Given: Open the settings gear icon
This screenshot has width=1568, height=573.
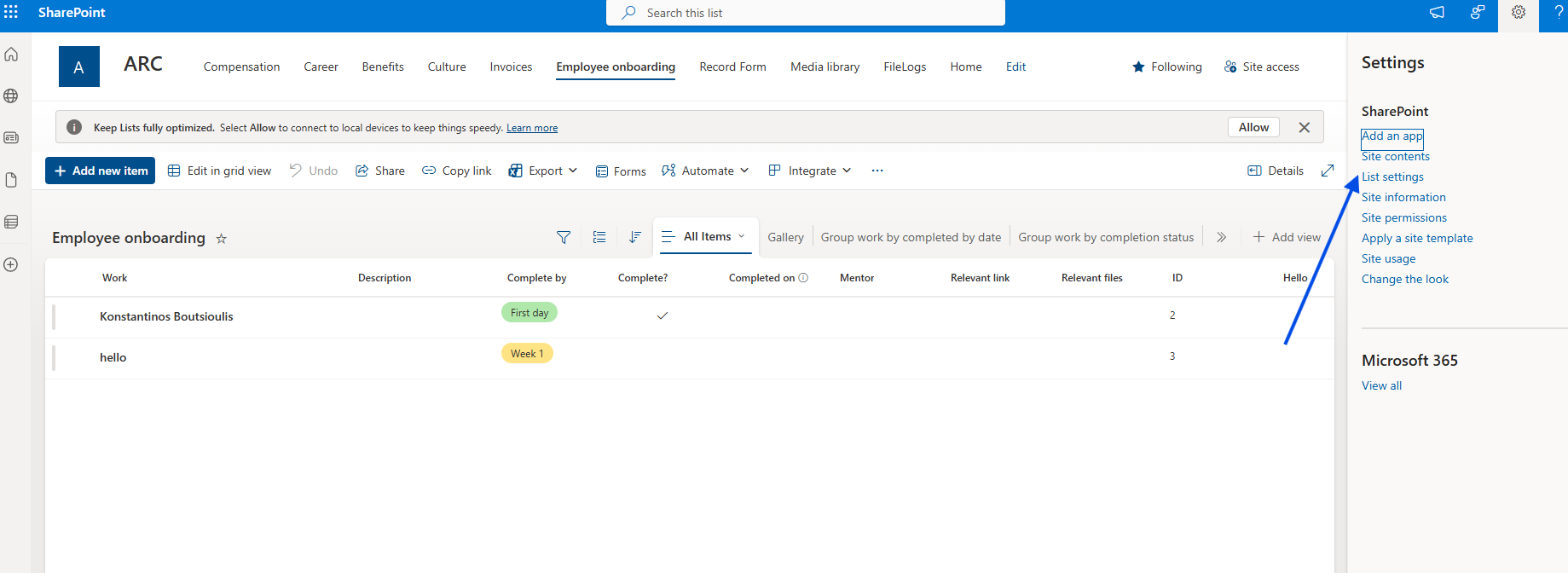Looking at the screenshot, I should [1518, 13].
